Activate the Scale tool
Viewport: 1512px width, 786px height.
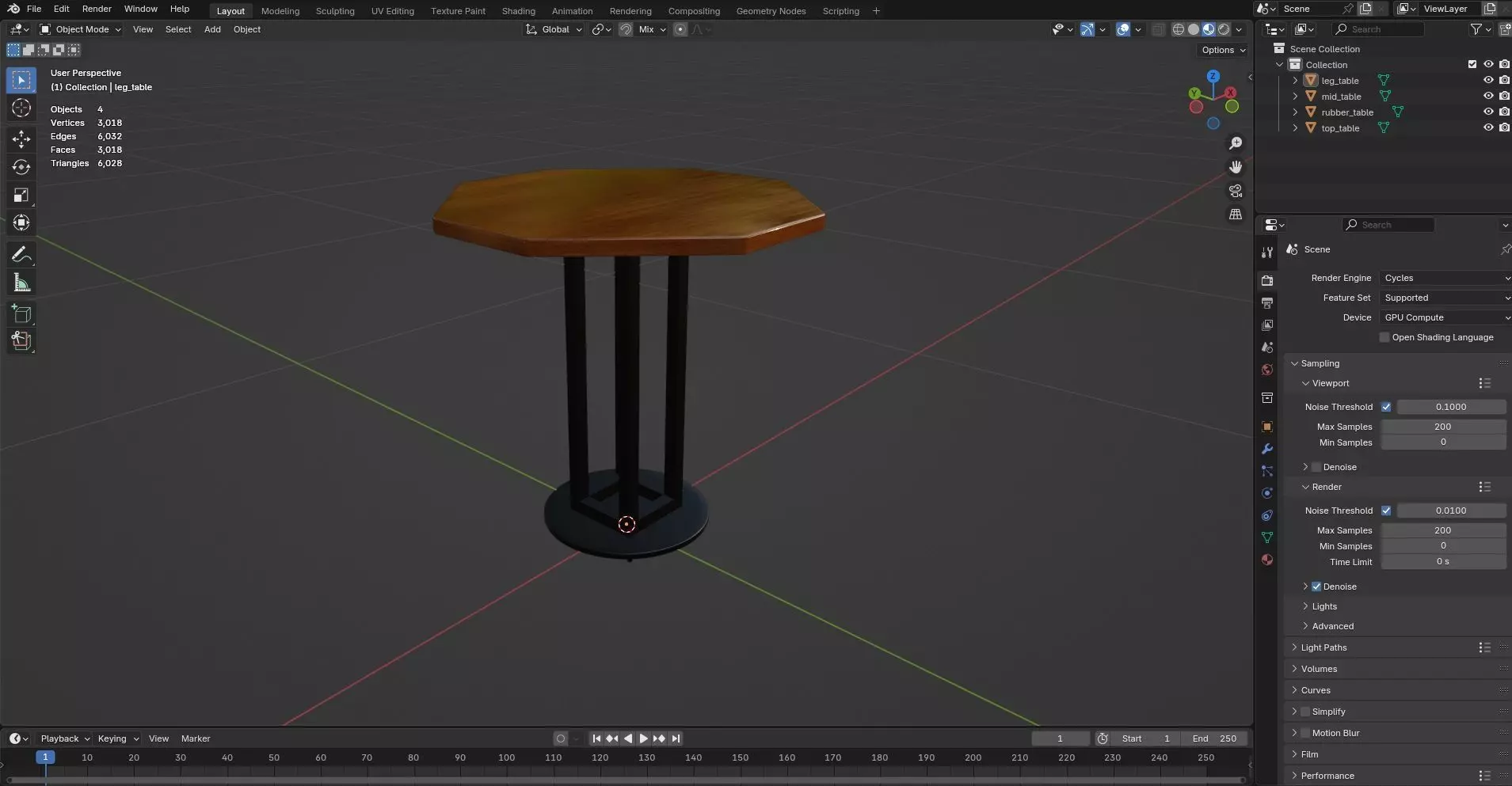(x=21, y=195)
